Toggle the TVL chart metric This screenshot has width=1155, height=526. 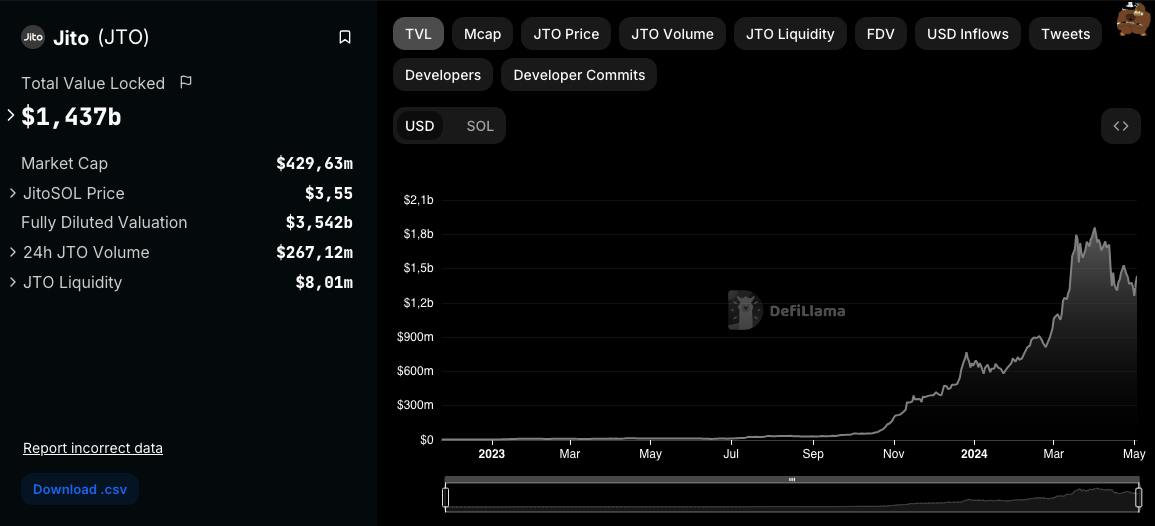[418, 34]
